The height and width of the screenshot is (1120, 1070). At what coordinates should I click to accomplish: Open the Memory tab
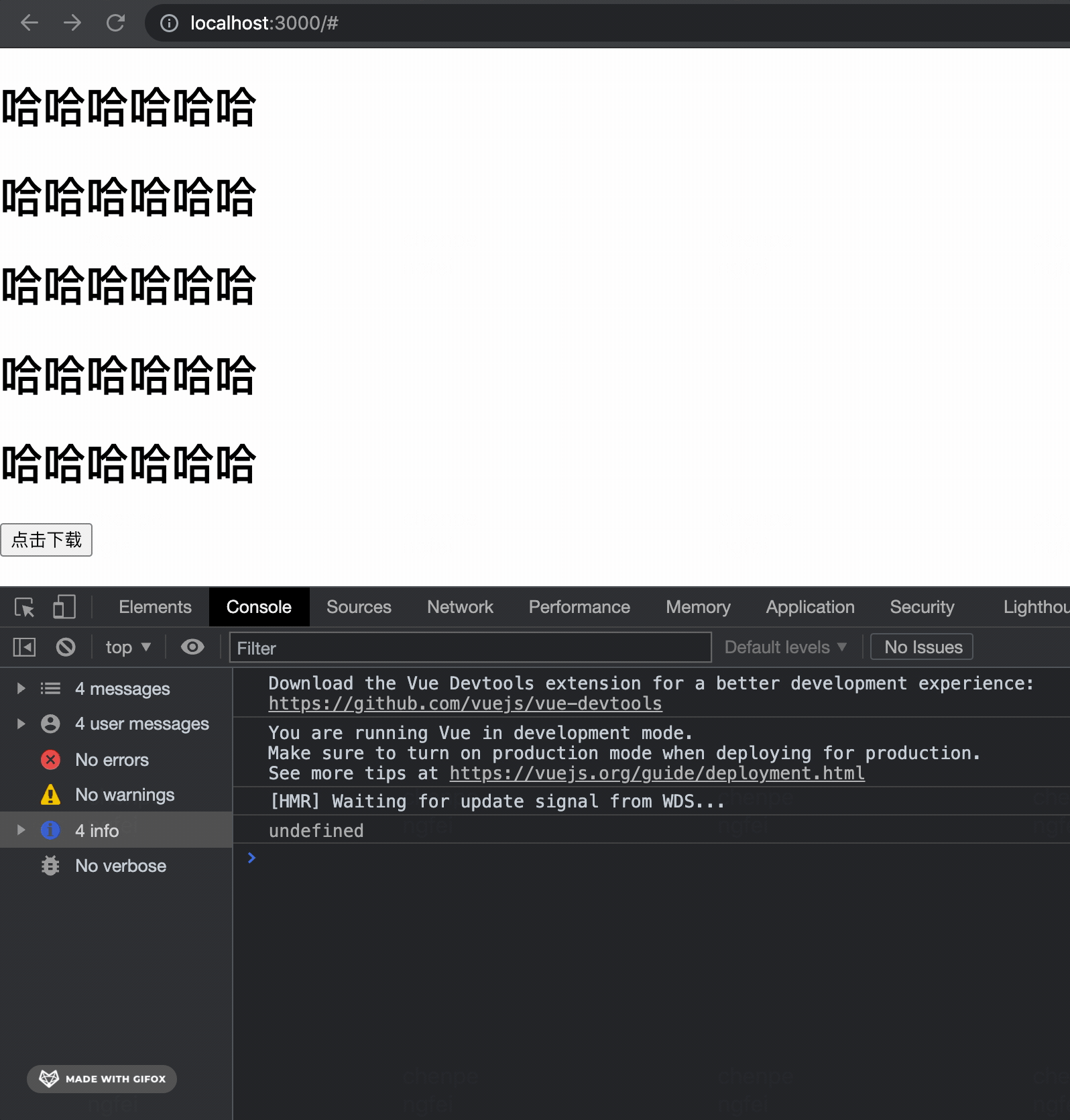click(698, 607)
